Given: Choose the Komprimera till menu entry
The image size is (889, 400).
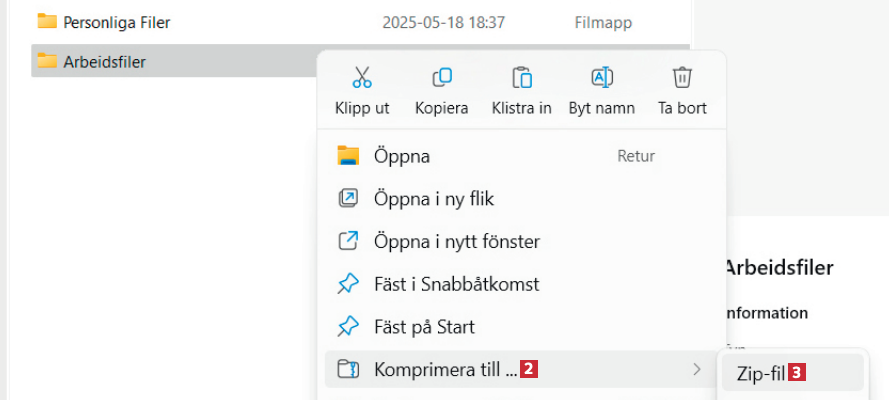Looking at the screenshot, I should point(445,370).
